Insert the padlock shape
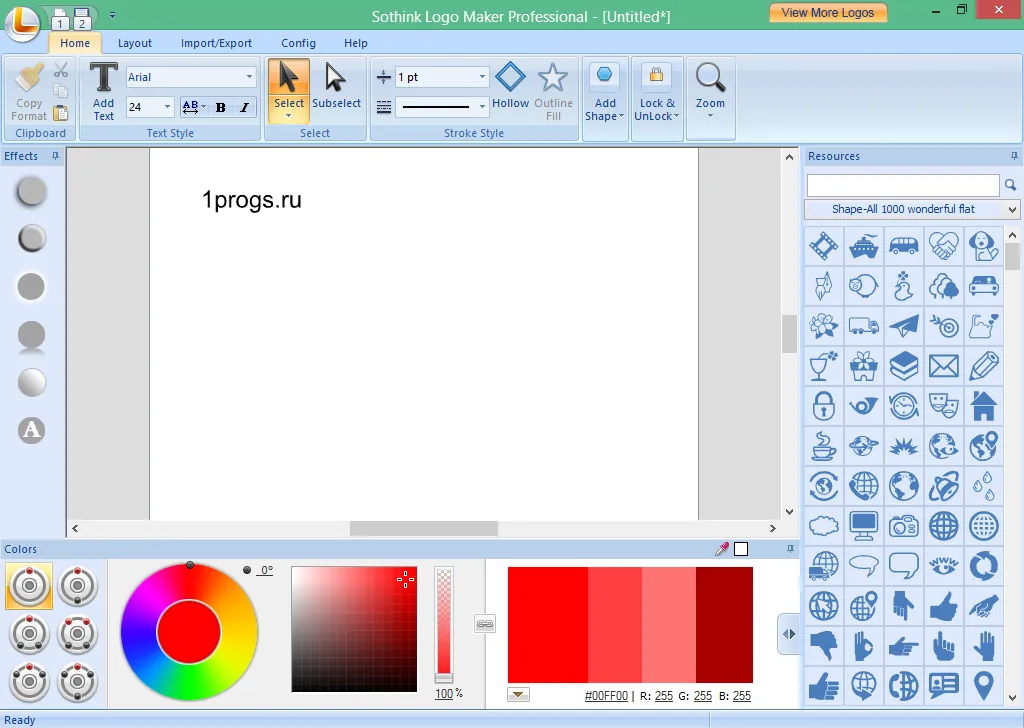The image size is (1024, 728). pos(824,406)
